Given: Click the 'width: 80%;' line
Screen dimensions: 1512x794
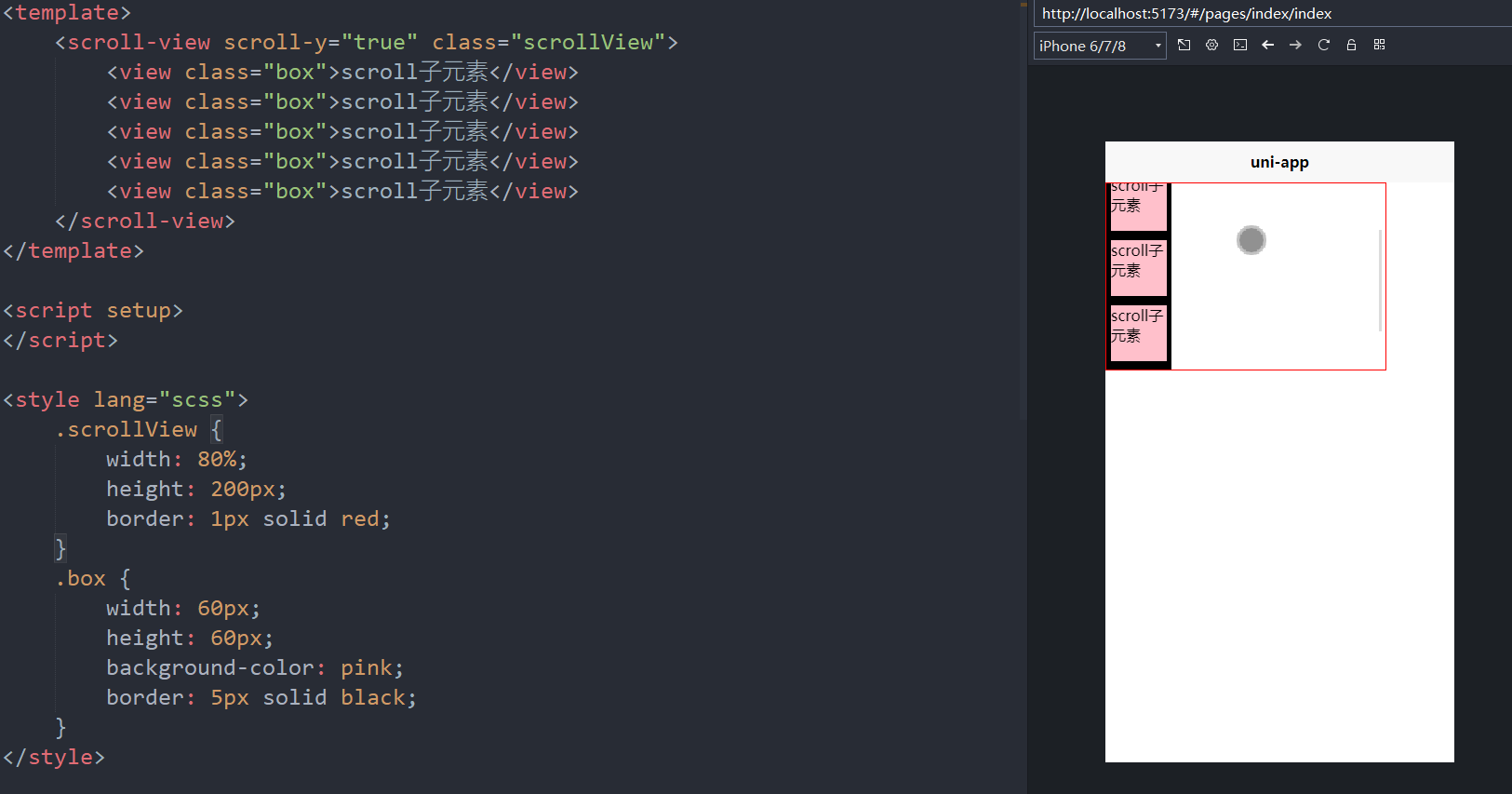Looking at the screenshot, I should [x=177, y=460].
